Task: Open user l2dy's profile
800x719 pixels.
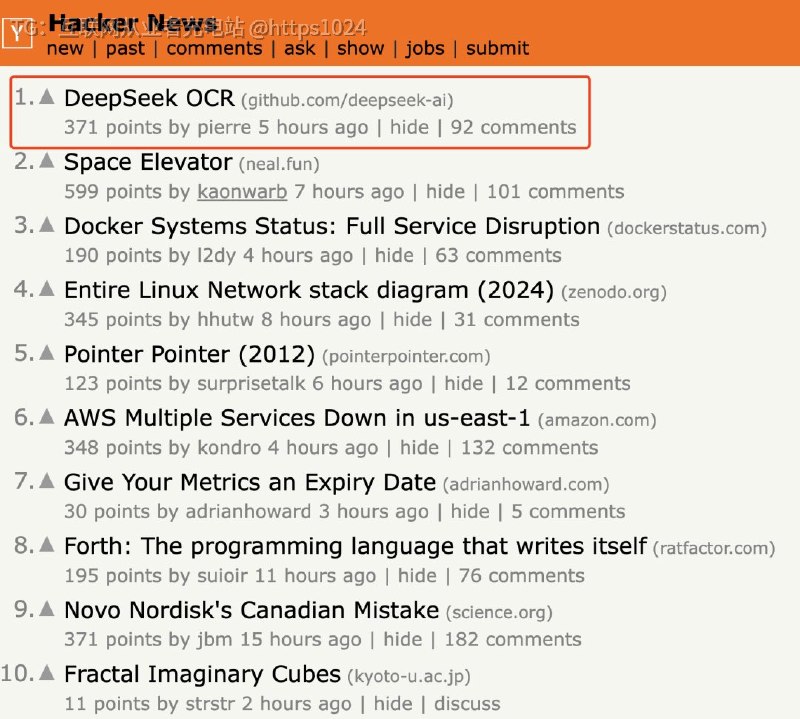Action: click(x=216, y=256)
